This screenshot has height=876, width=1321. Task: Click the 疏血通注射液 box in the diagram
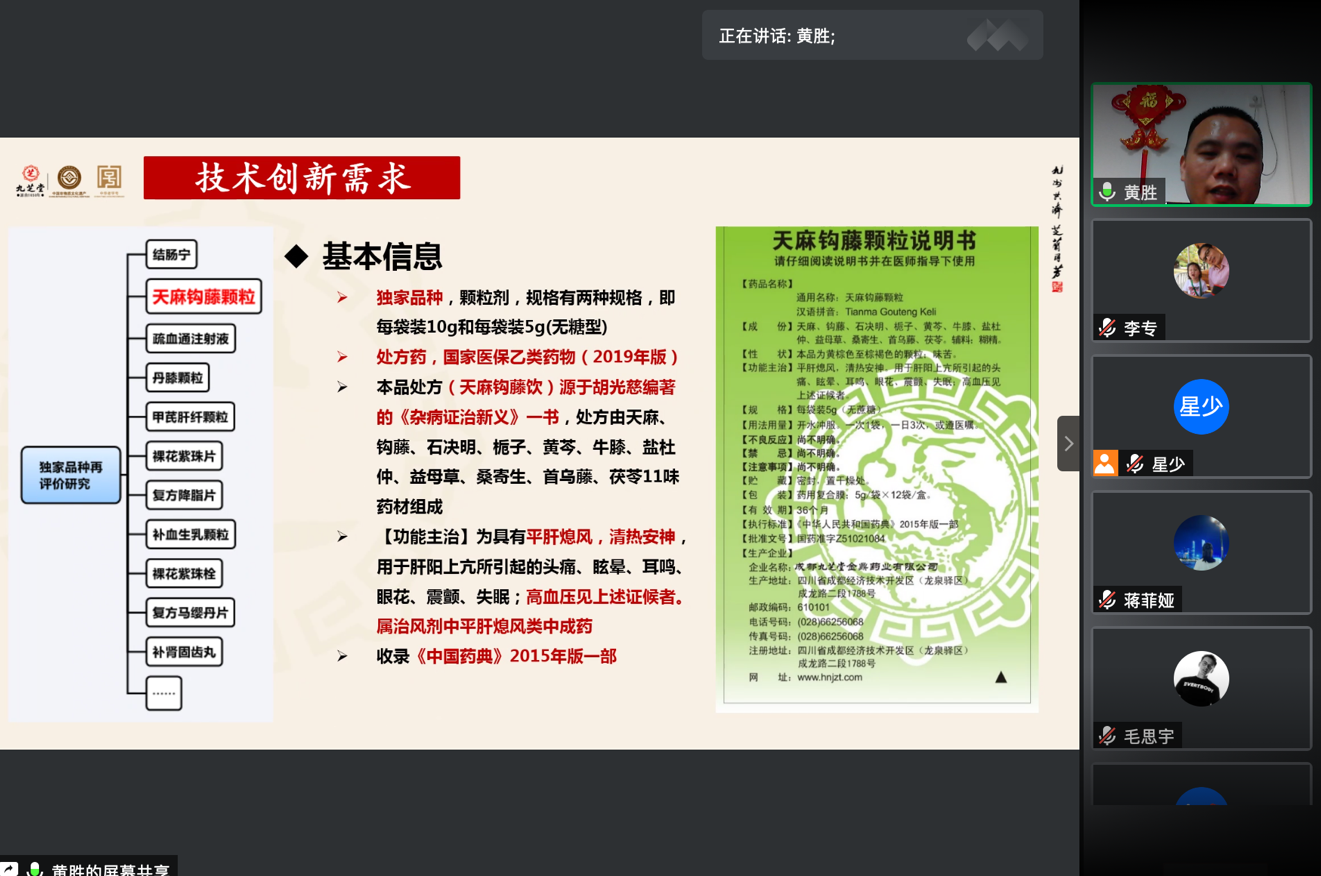click(x=190, y=339)
